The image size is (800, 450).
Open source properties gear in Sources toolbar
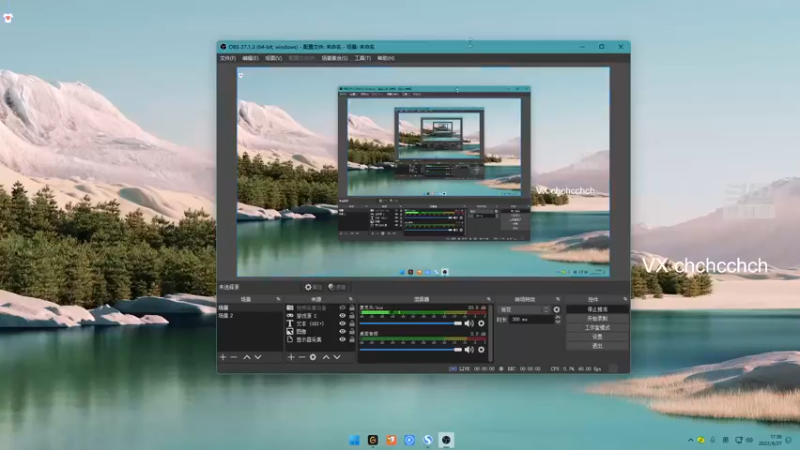click(313, 357)
